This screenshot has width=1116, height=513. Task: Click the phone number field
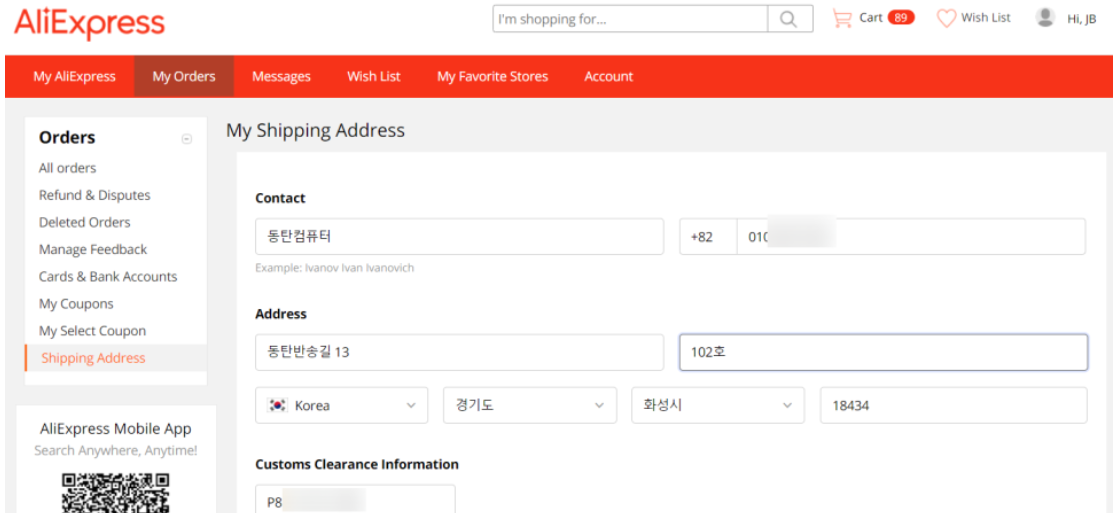[x=911, y=236]
